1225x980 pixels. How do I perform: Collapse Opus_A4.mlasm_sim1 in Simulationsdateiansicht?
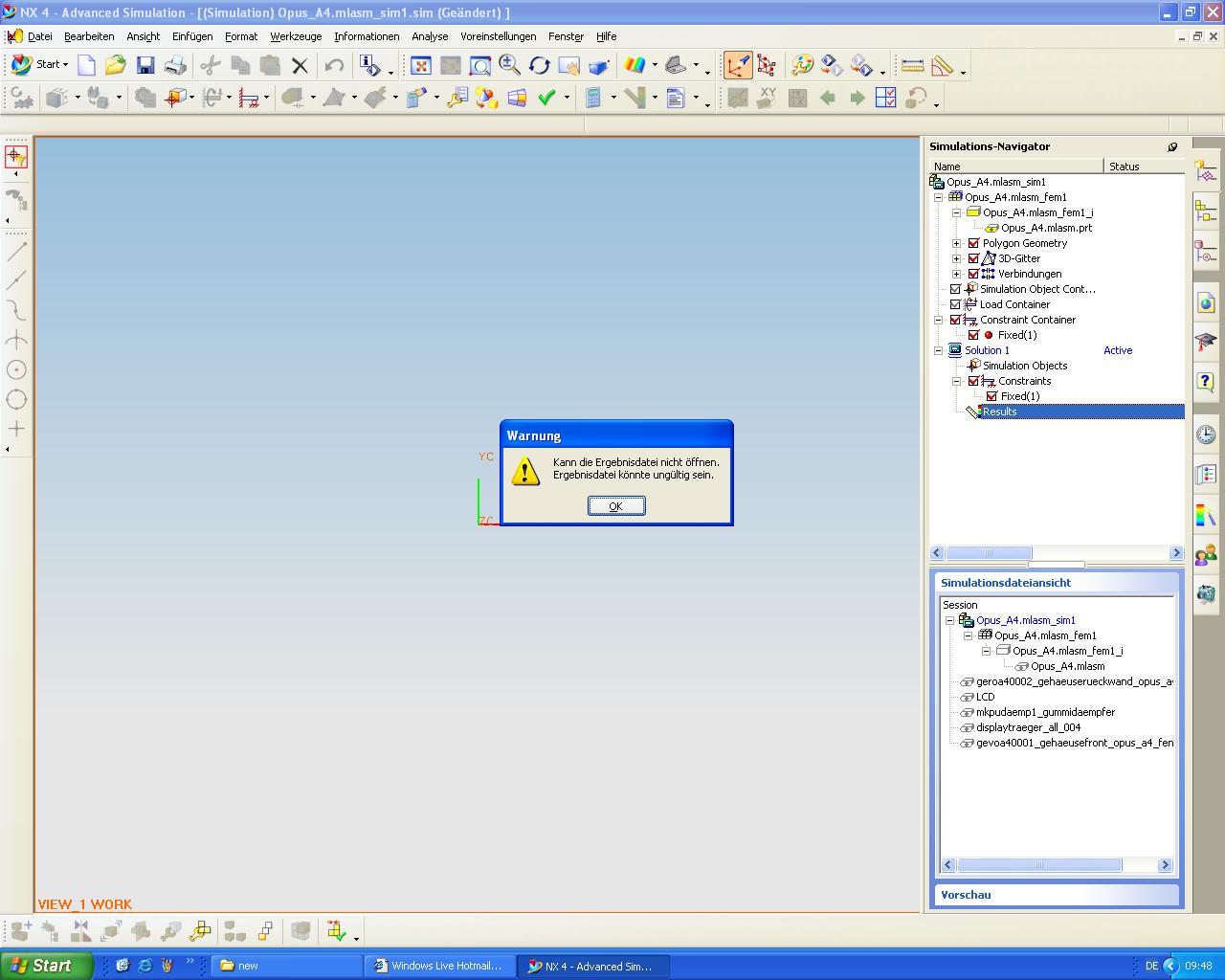(x=950, y=620)
